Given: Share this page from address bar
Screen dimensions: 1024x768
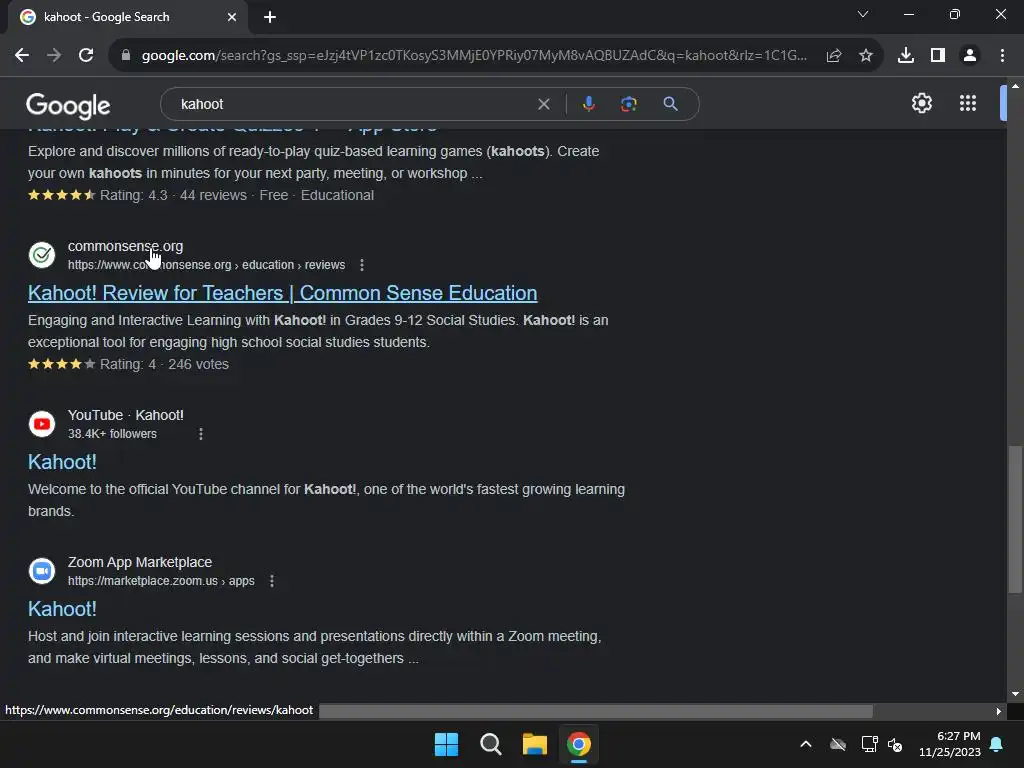Looking at the screenshot, I should pyautogui.click(x=834, y=56).
